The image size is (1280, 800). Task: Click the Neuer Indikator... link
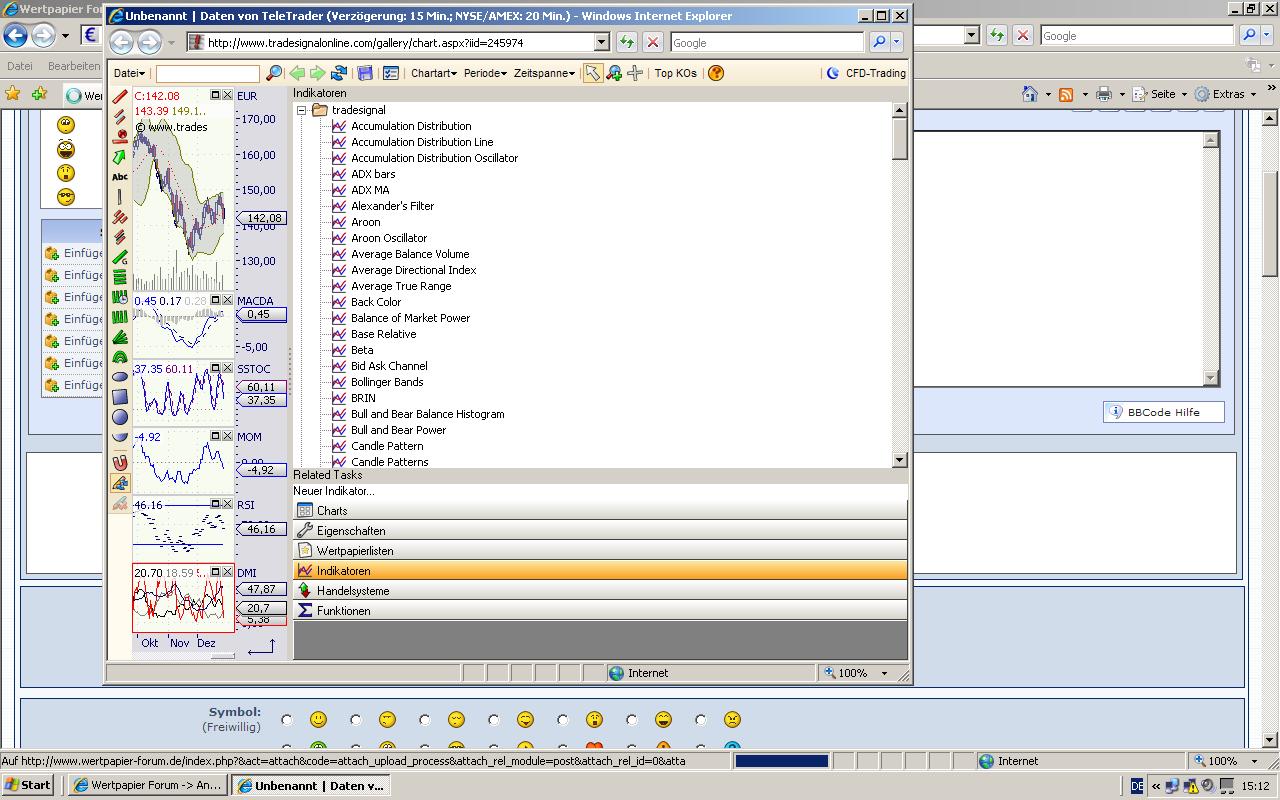[x=334, y=491]
